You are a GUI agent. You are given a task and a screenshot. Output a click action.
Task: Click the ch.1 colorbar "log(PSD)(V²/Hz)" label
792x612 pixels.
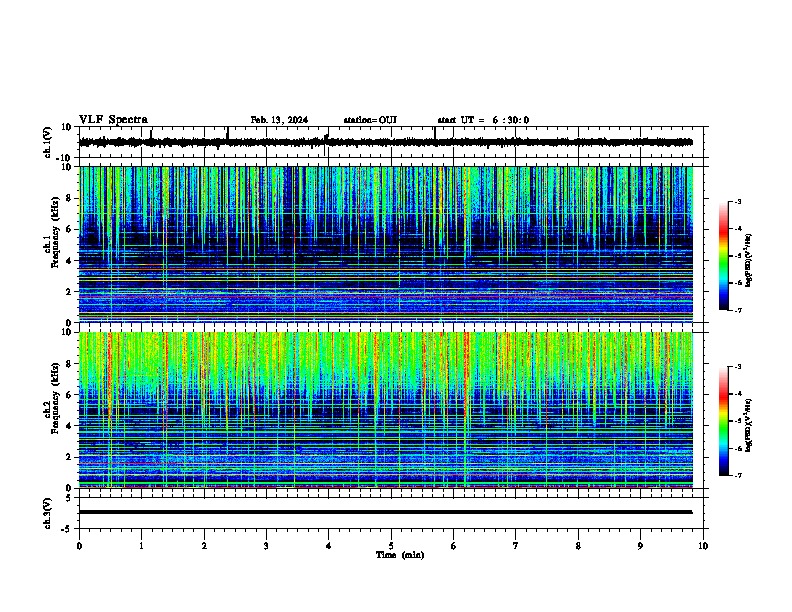[x=748, y=261]
